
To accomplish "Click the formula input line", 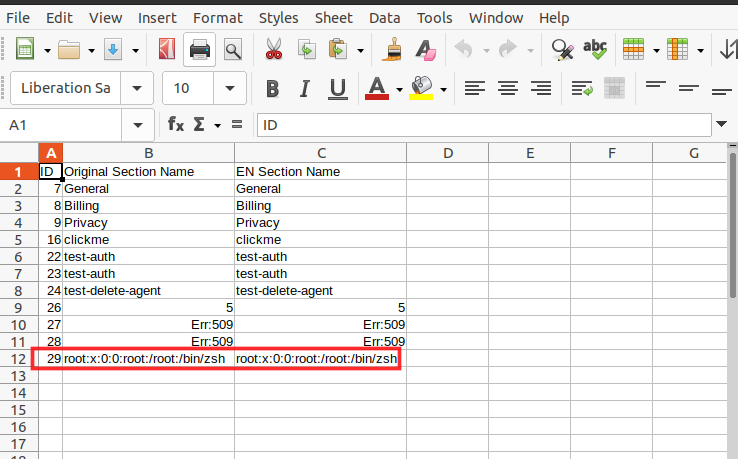I will pyautogui.click(x=484, y=125).
